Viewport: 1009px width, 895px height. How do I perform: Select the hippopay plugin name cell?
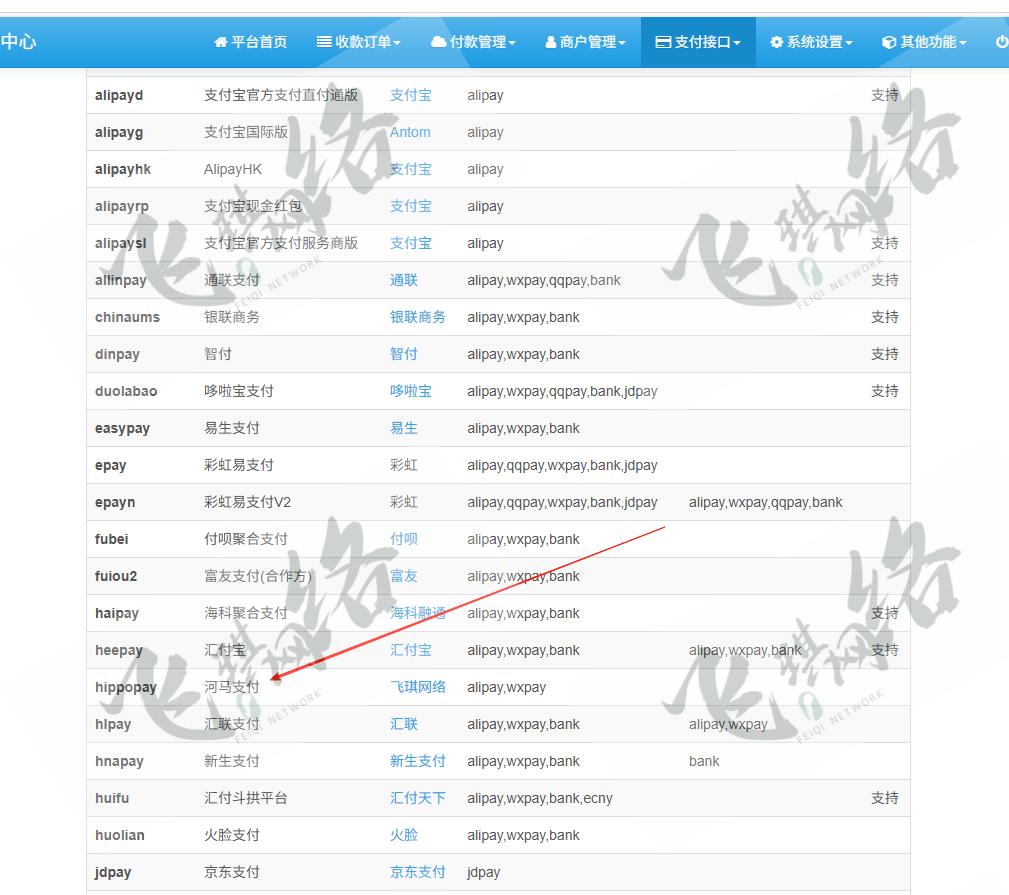click(125, 687)
